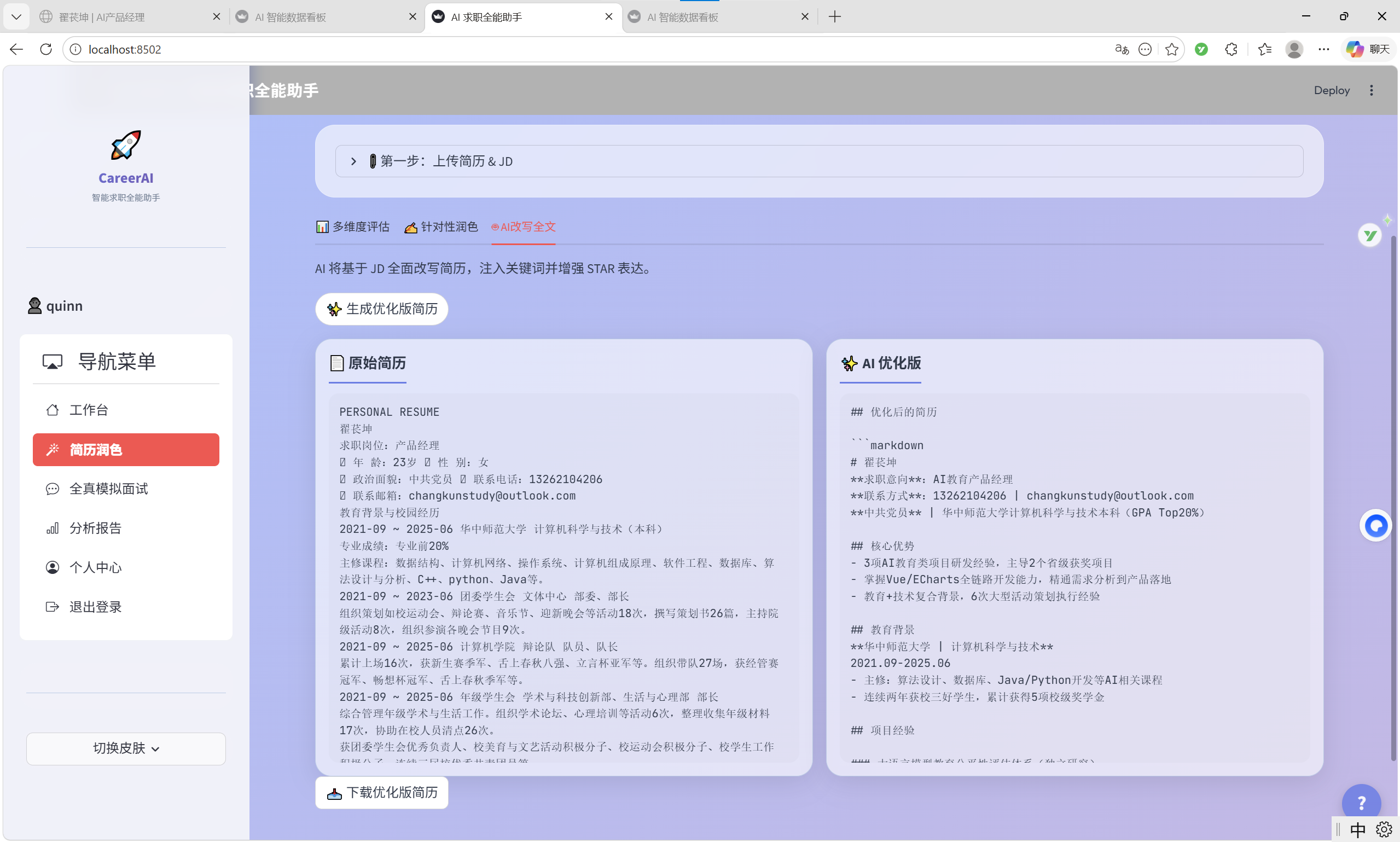Click the 退出登录 logout icon
Viewport: 1400px width, 842px height.
click(x=52, y=606)
